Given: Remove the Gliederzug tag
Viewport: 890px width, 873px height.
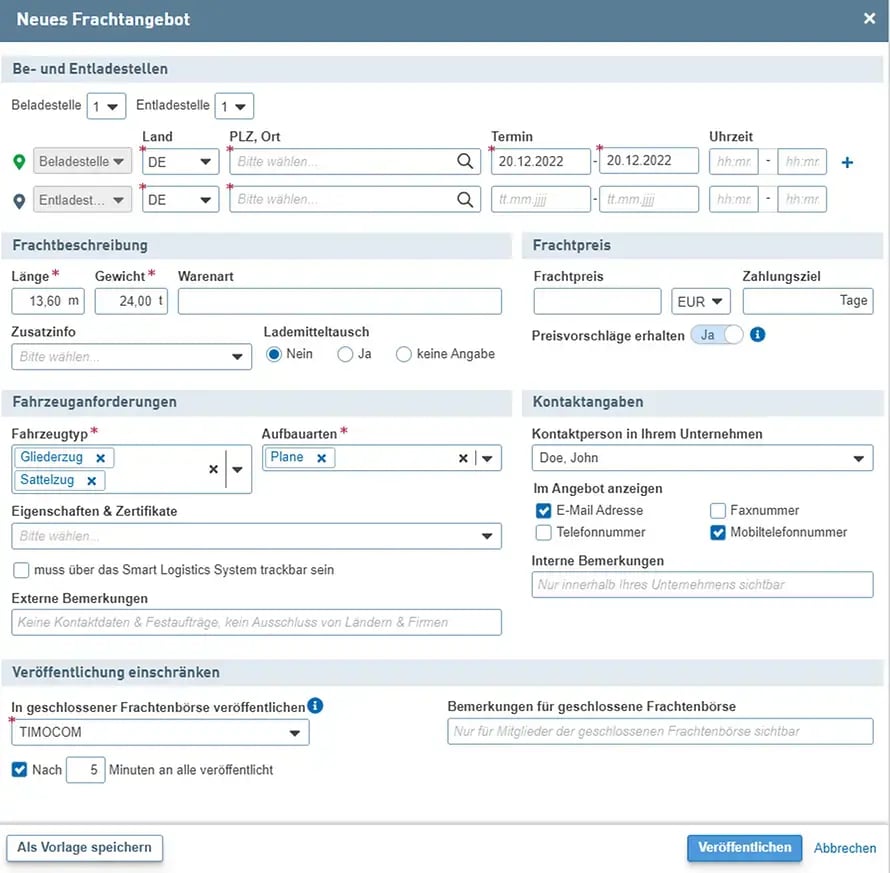Looking at the screenshot, I should click(x=100, y=458).
